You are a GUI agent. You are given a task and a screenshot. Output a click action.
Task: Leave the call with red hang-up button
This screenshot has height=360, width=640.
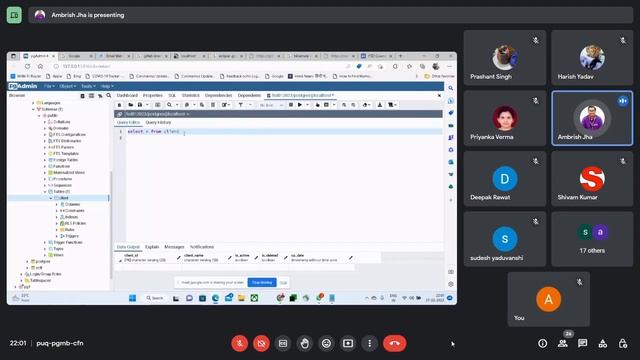394,343
